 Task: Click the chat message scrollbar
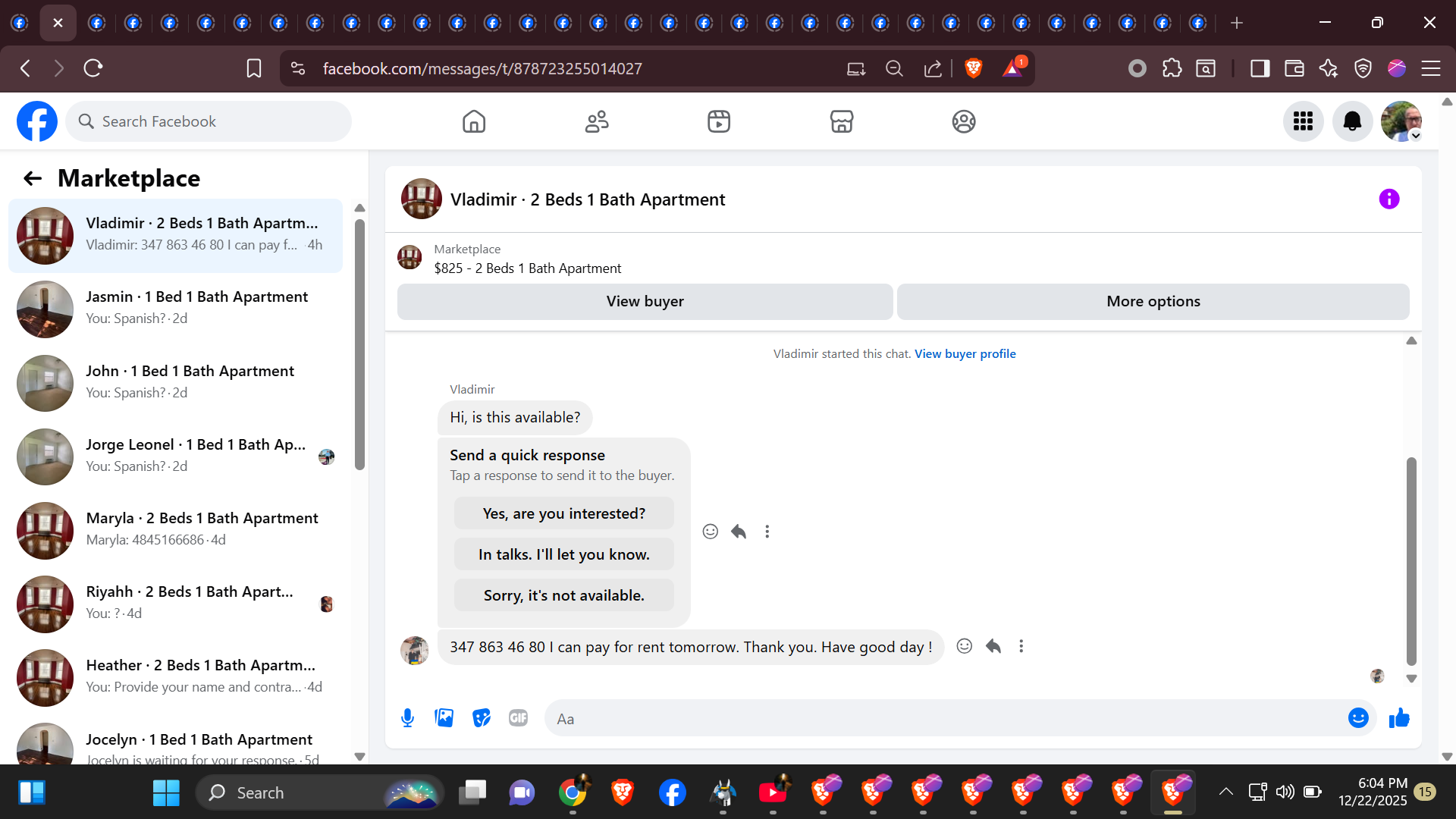point(1410,561)
